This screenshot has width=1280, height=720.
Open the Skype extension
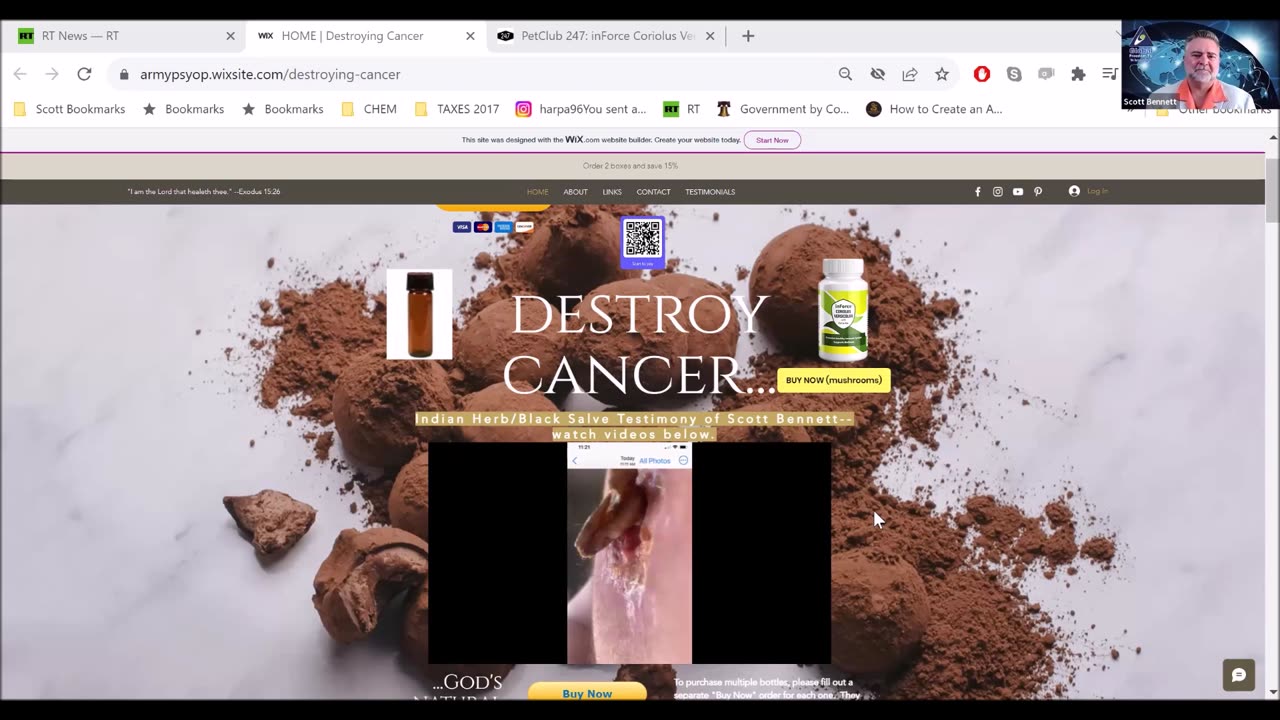point(1014,74)
